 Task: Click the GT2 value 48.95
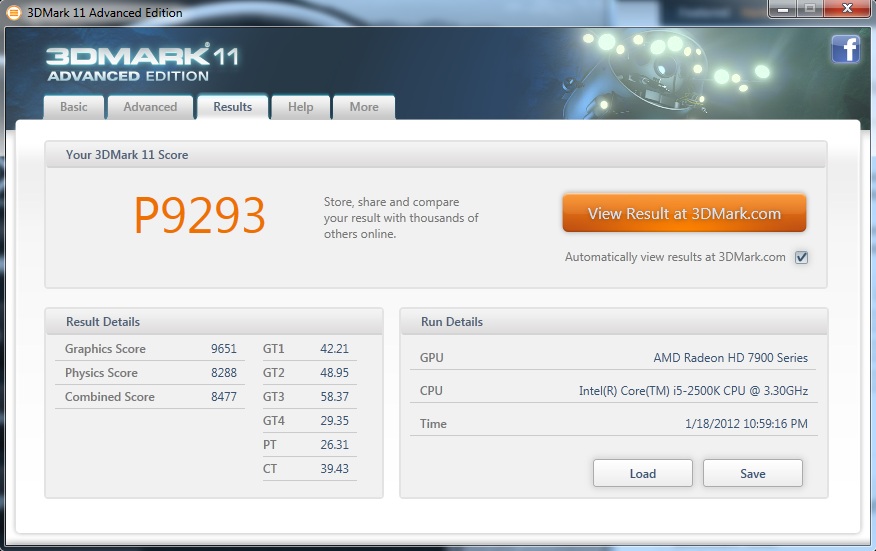pyautogui.click(x=334, y=373)
